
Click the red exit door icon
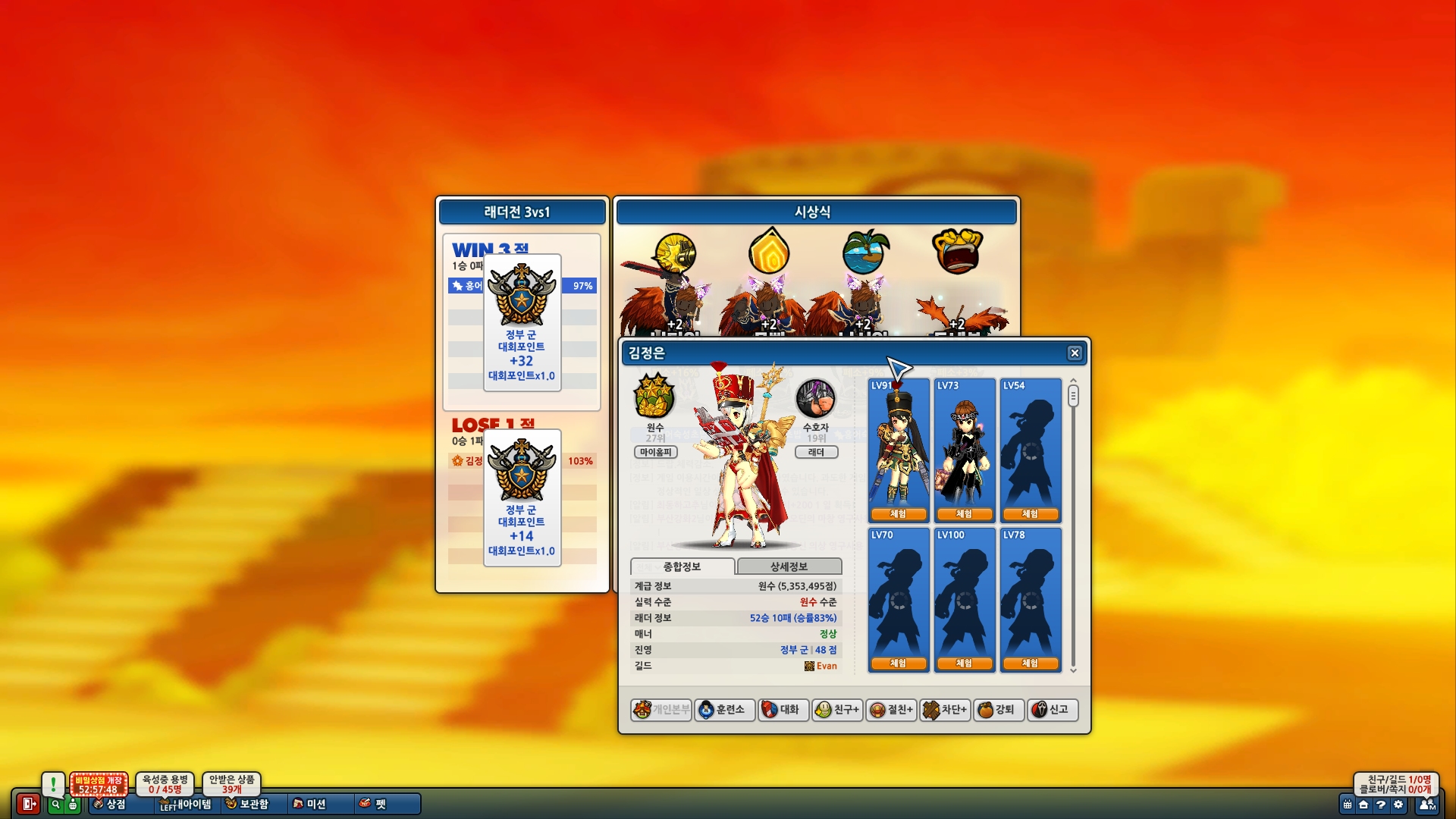pyautogui.click(x=28, y=804)
